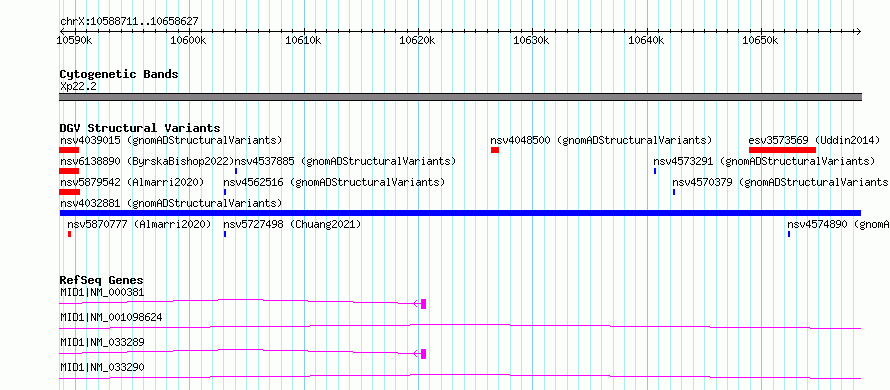Click the chrX:10588711..10658627 coordinate text

[129, 21]
